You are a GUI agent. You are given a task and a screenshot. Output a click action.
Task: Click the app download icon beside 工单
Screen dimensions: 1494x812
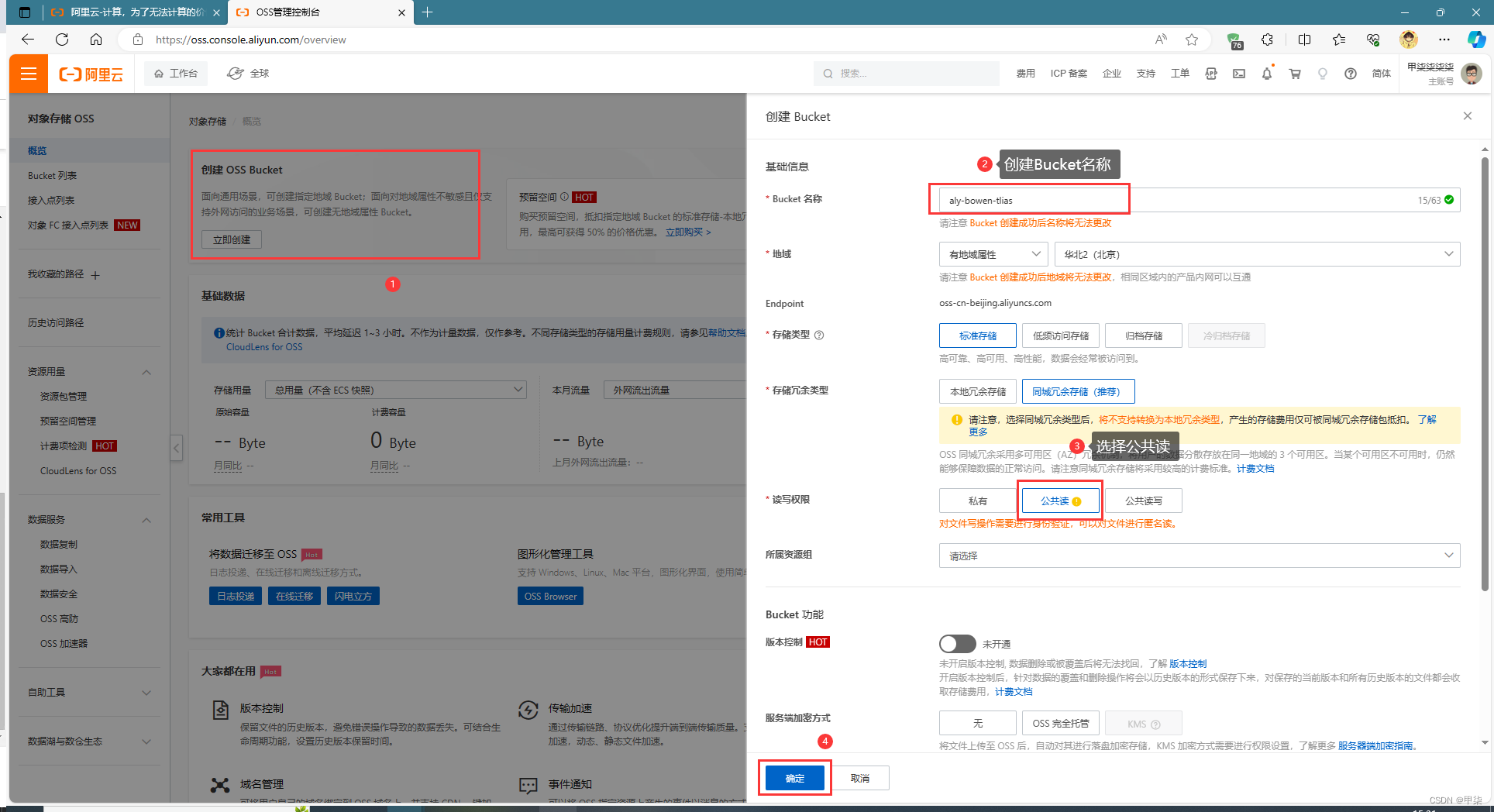(1211, 74)
